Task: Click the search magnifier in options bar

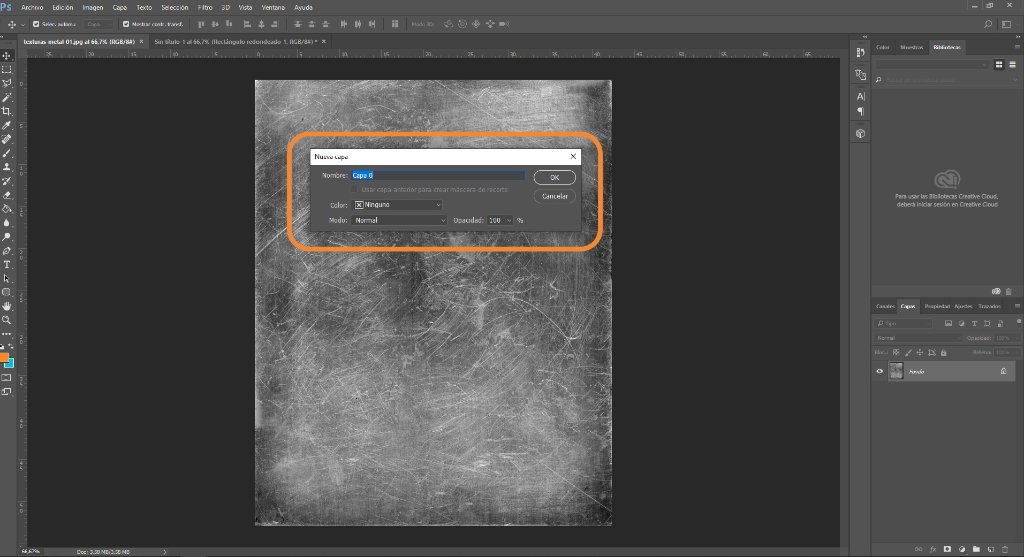Action: pyautogui.click(x=988, y=24)
